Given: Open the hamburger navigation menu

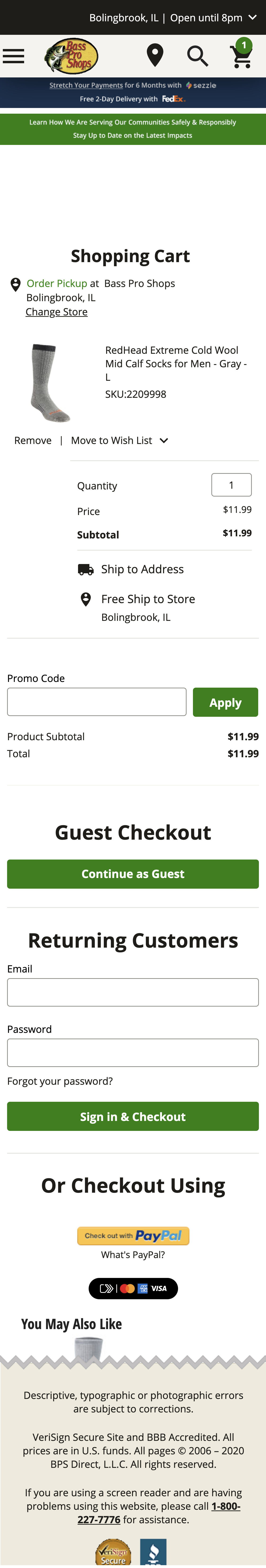Looking at the screenshot, I should pos(13,57).
